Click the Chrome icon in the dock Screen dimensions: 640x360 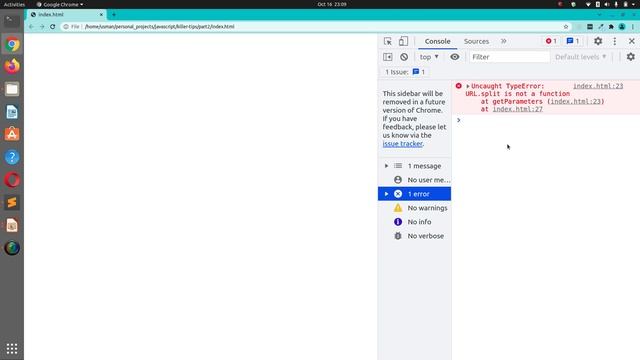pyautogui.click(x=12, y=44)
